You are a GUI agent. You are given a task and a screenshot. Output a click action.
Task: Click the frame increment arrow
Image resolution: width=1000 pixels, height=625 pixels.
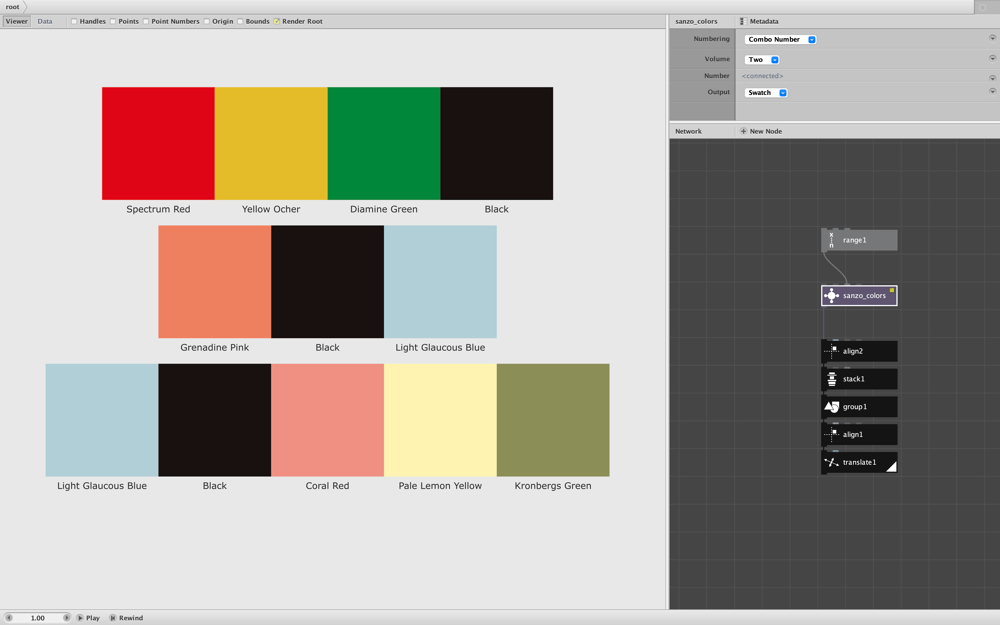tap(66, 618)
